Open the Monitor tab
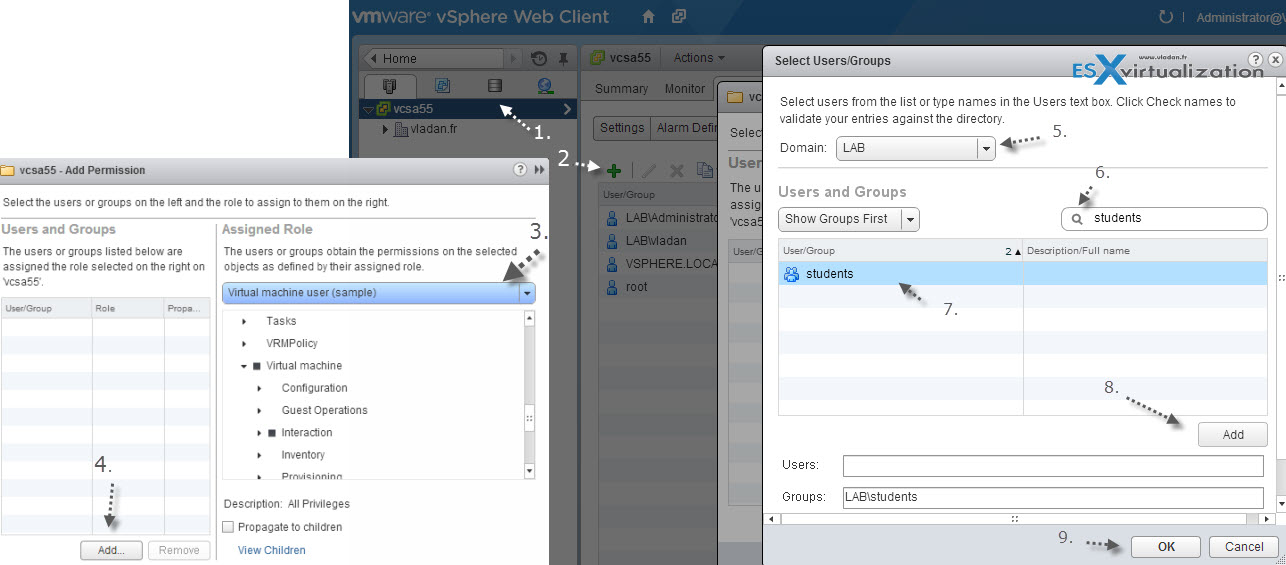Viewport: 1286px width, 565px height. [x=685, y=89]
